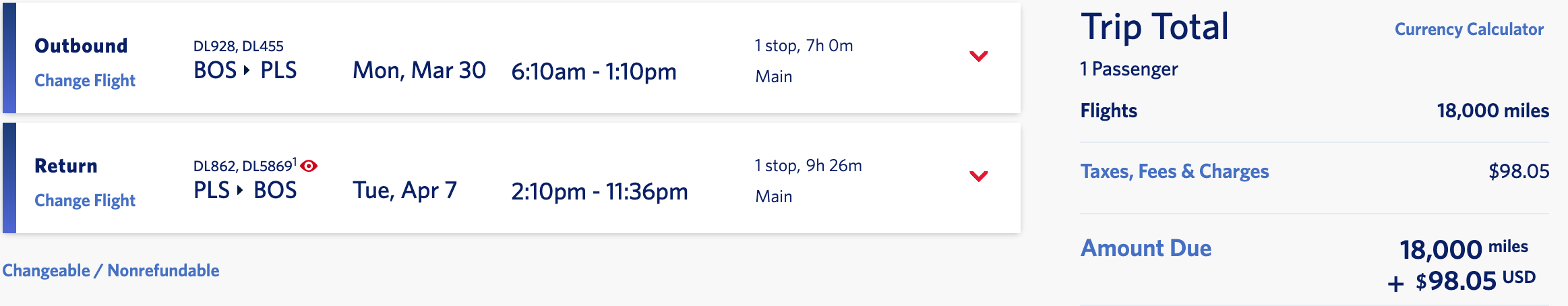The width and height of the screenshot is (1568, 306).
Task: Expand the Return flight details chevron
Action: (978, 176)
